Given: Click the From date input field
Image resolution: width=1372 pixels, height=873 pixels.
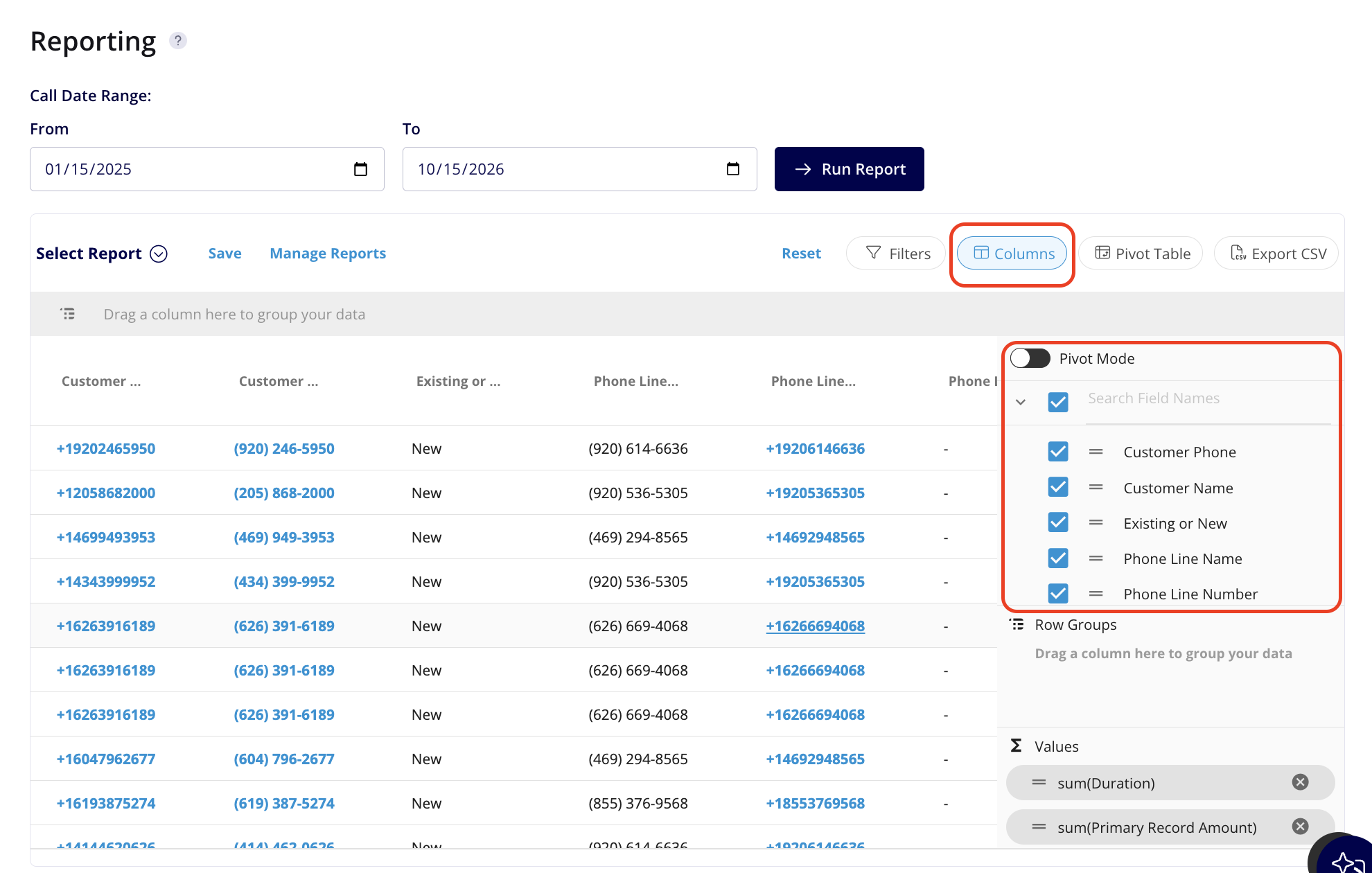Looking at the screenshot, I should (x=207, y=169).
